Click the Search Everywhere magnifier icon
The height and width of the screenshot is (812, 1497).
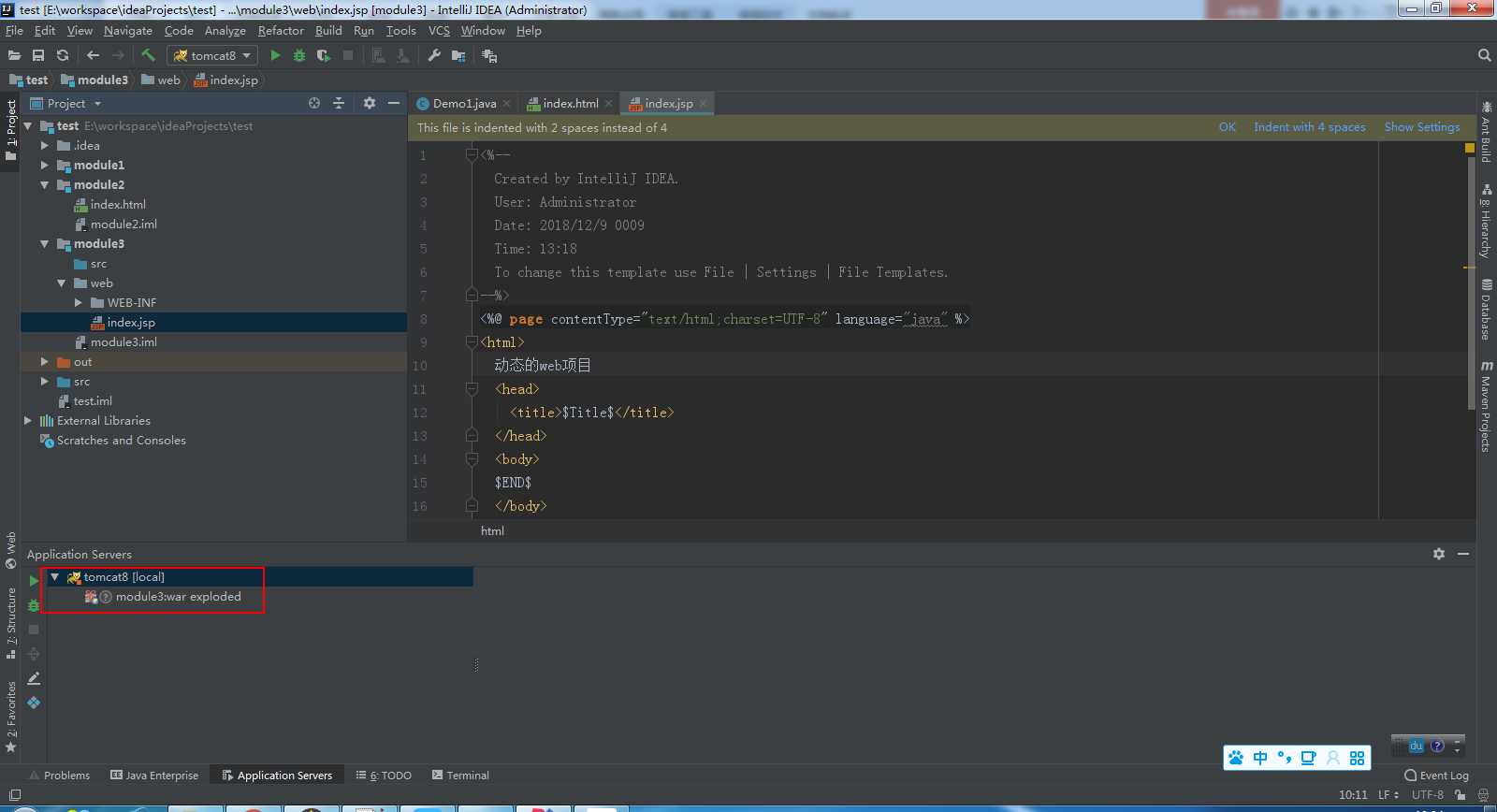(1484, 55)
